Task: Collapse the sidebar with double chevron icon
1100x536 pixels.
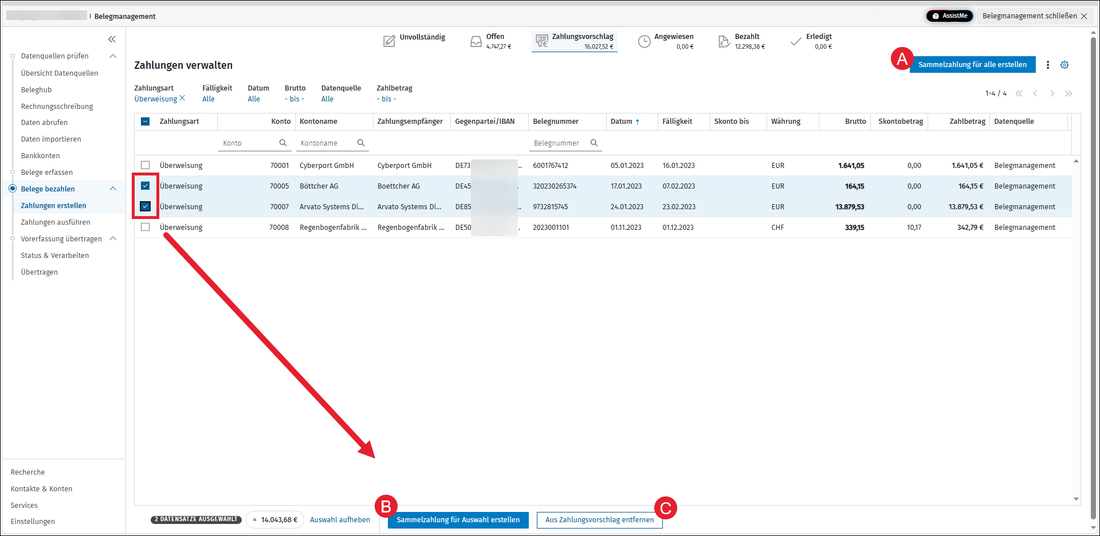Action: 112,39
